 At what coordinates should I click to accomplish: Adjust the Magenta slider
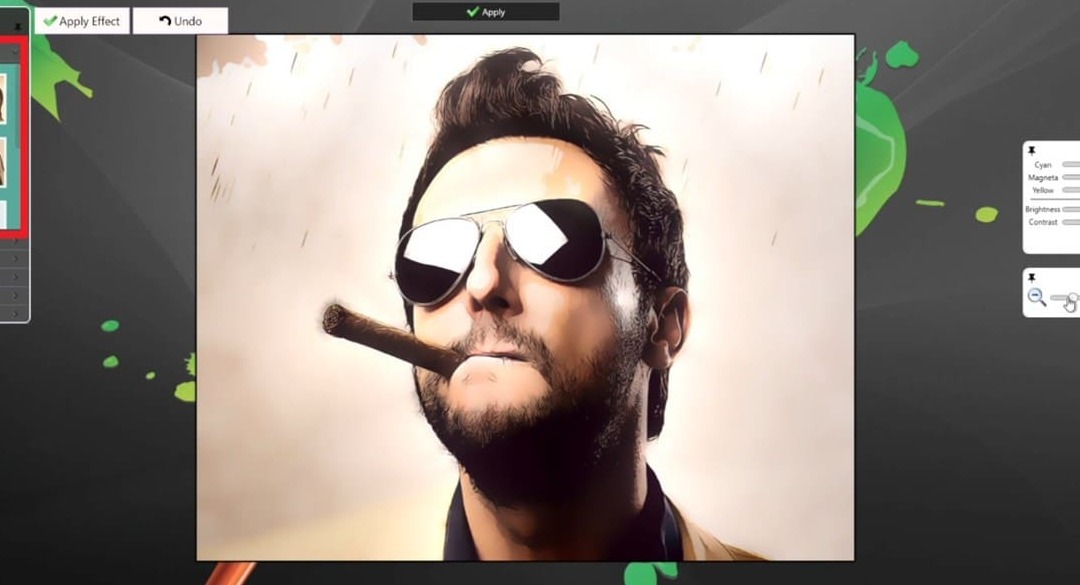pos(1071,177)
